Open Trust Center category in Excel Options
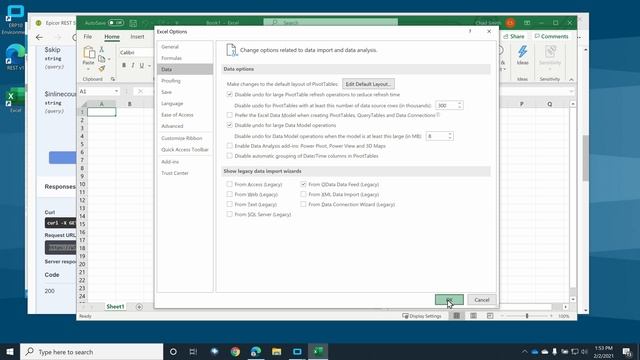 (185, 173)
